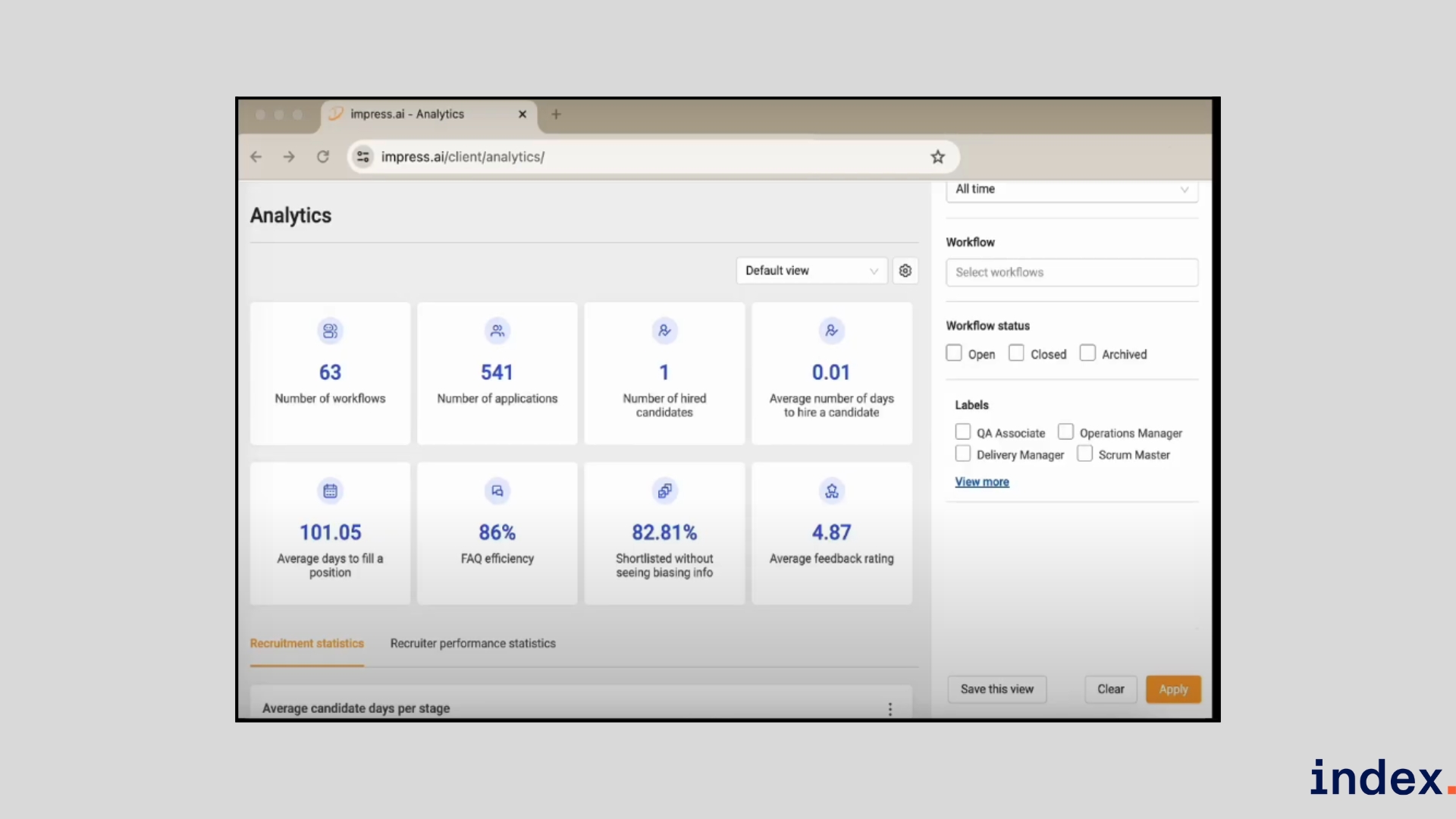Image resolution: width=1456 pixels, height=819 pixels.
Task: Open chart options three-dot menu
Action: tap(890, 708)
